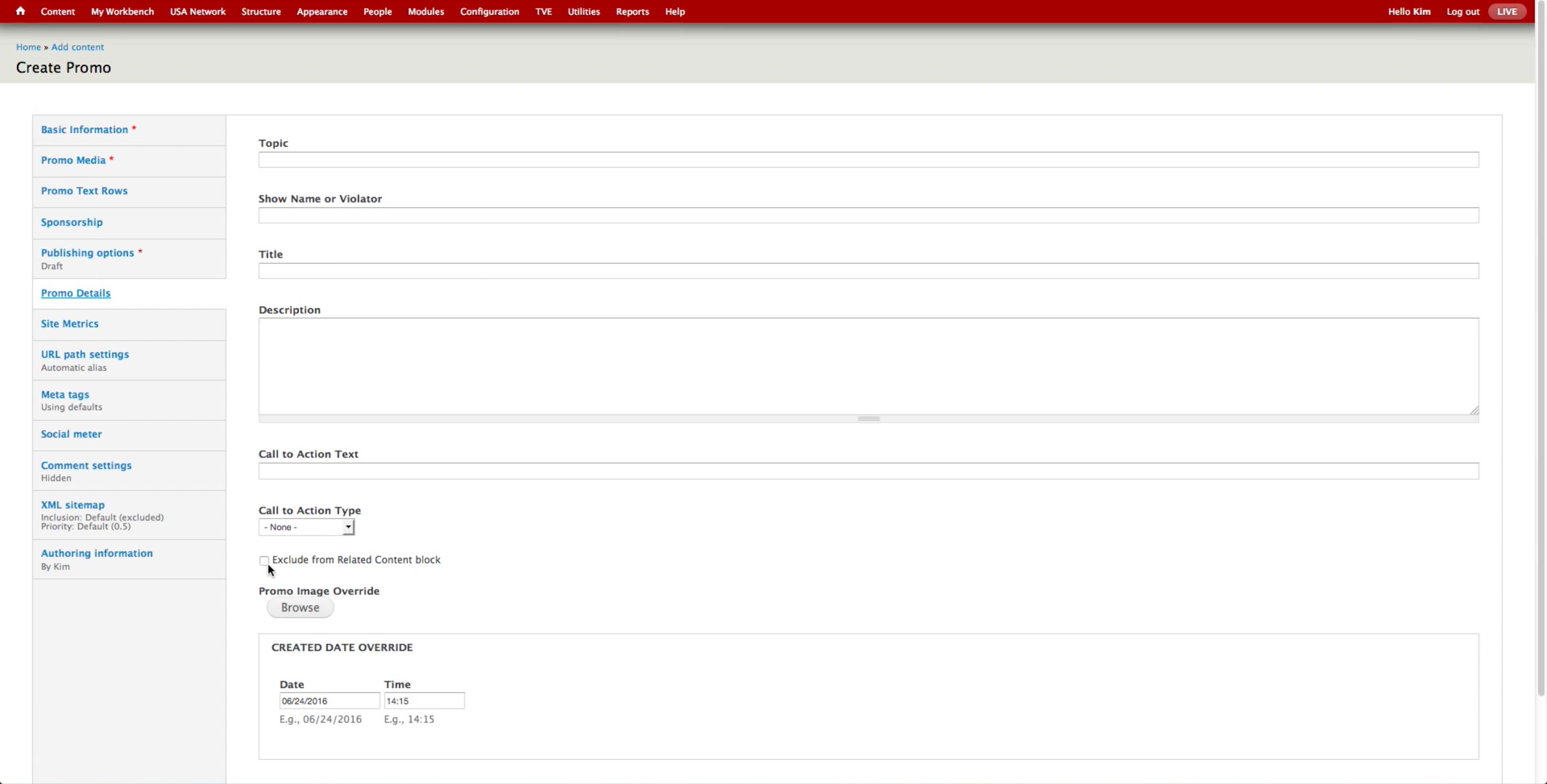The image size is (1547, 784).
Task: Open the XML sitemap tab
Action: 73,505
